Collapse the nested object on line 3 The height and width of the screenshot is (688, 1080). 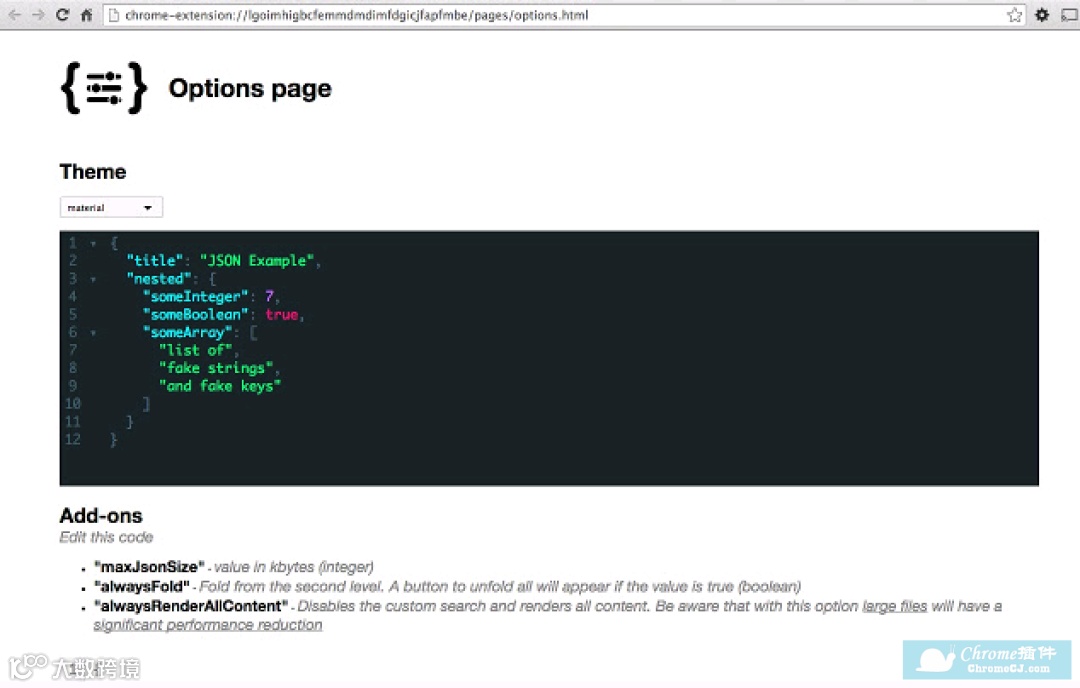click(93, 278)
